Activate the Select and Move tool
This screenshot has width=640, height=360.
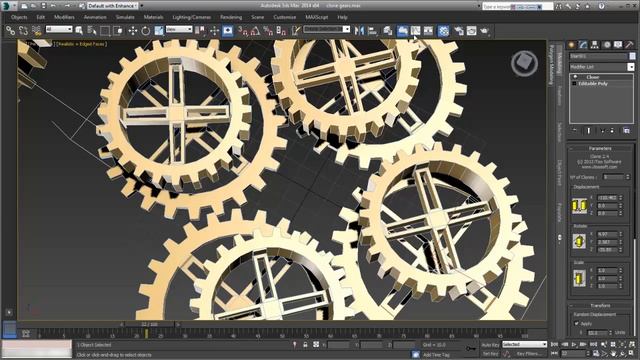click(x=133, y=31)
